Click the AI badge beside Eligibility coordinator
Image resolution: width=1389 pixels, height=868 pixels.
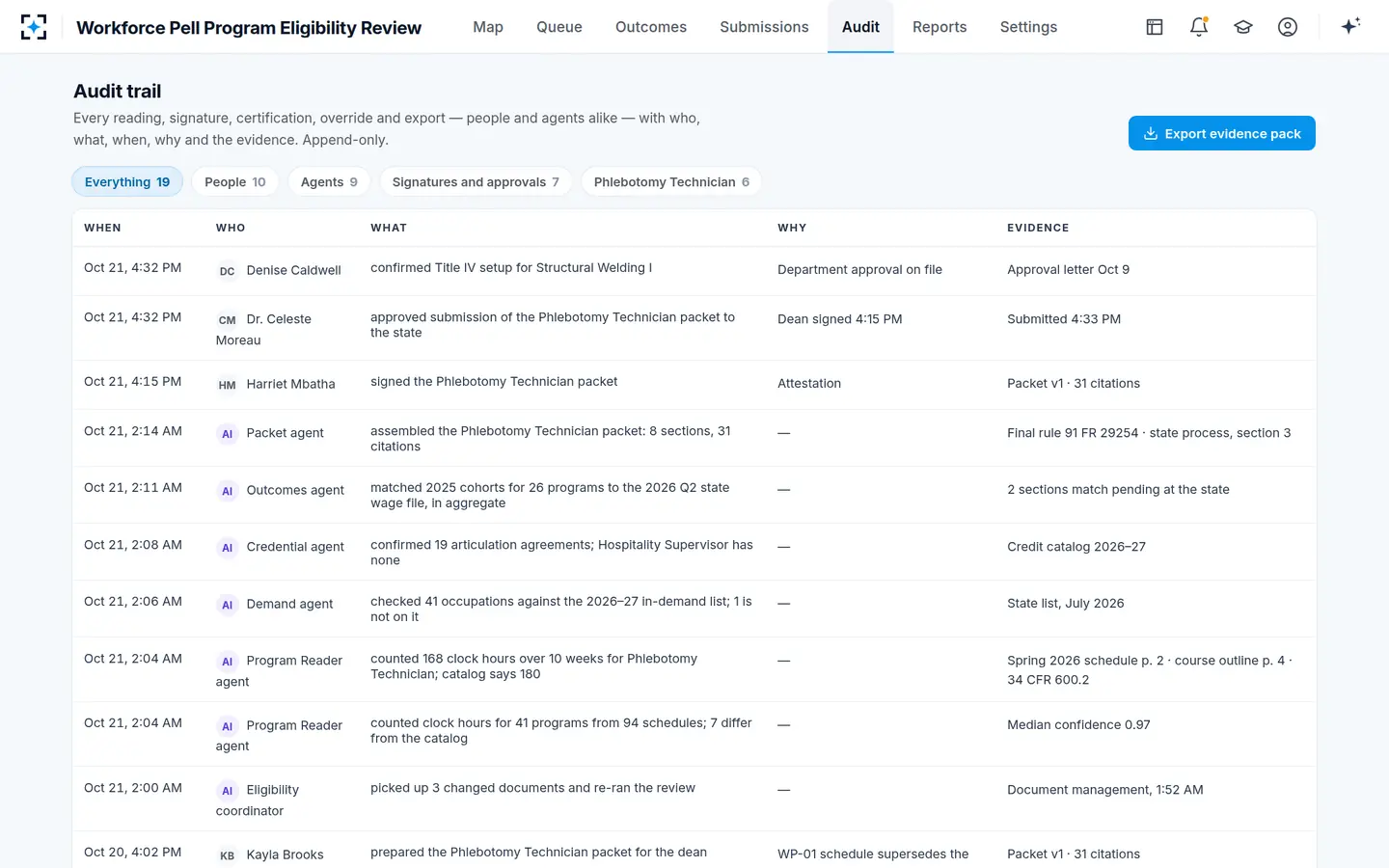pyautogui.click(x=227, y=791)
